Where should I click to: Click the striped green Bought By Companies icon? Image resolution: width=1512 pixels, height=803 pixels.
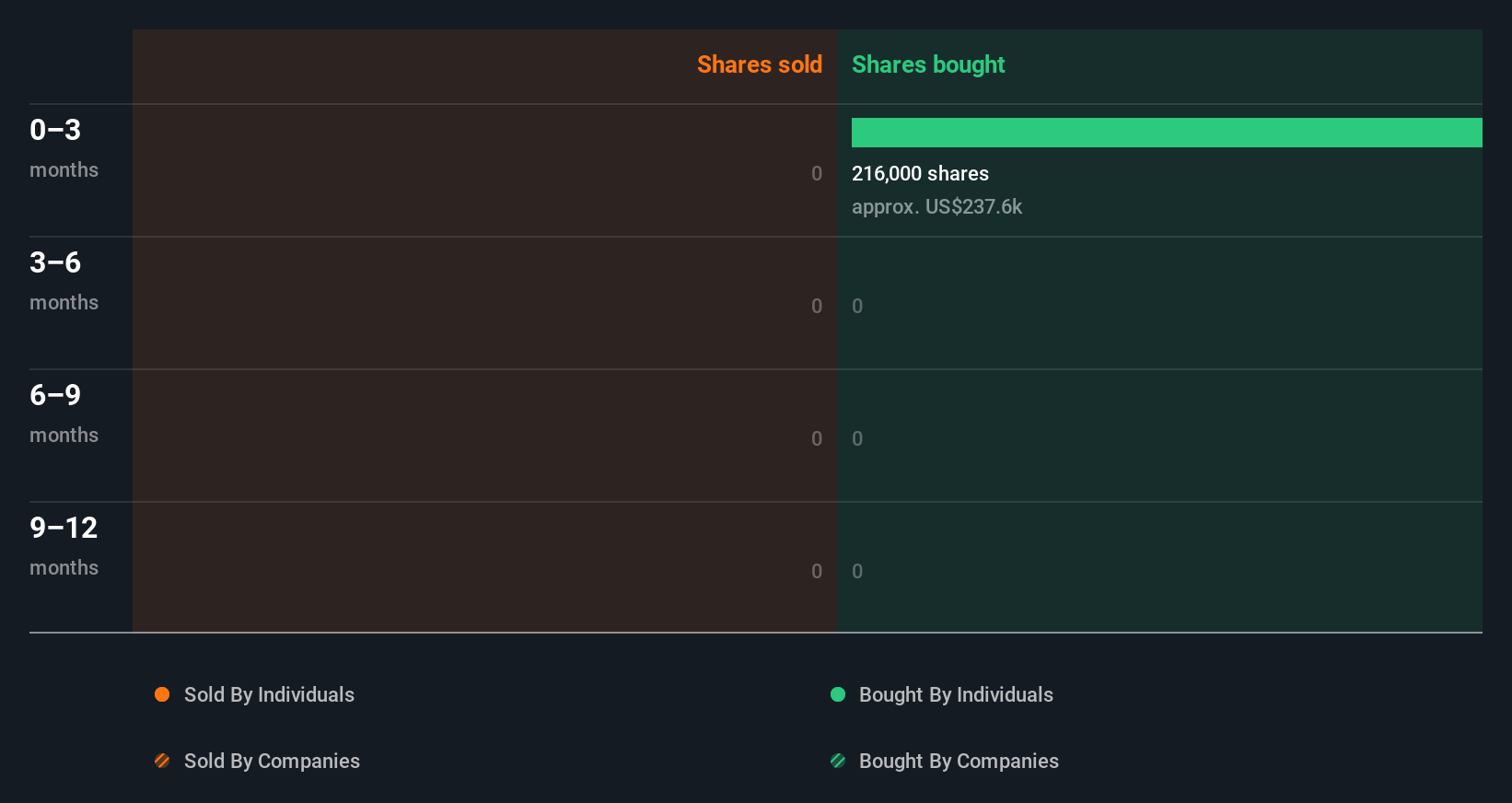[838, 761]
